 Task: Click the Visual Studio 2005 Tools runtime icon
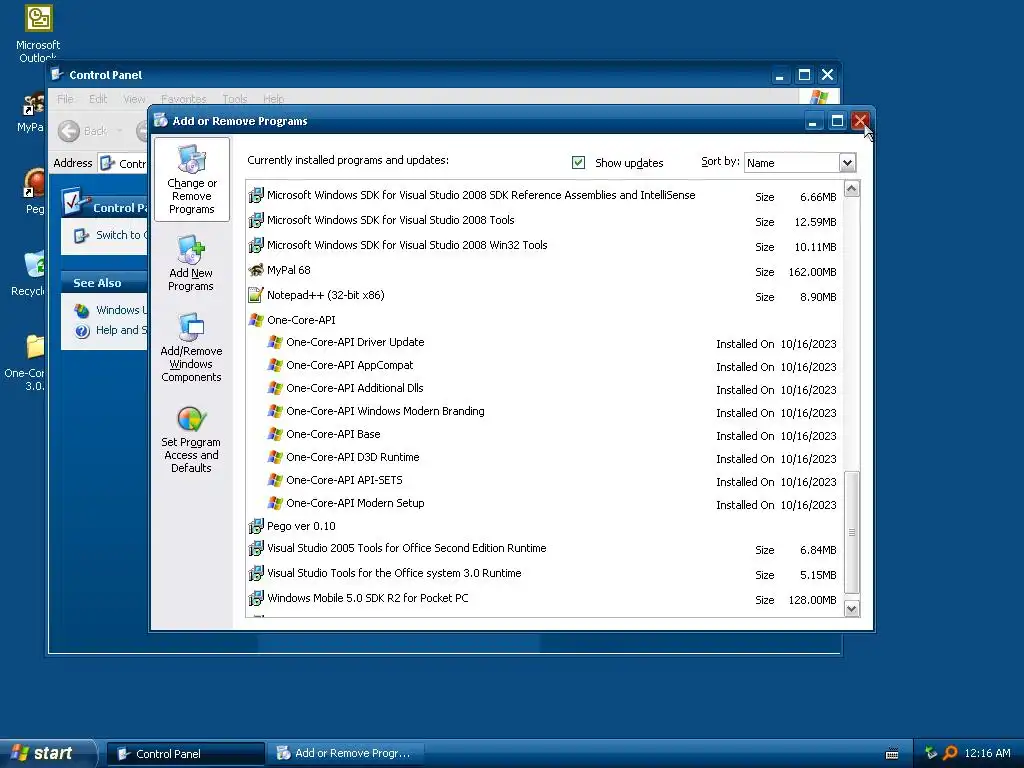[x=256, y=549]
